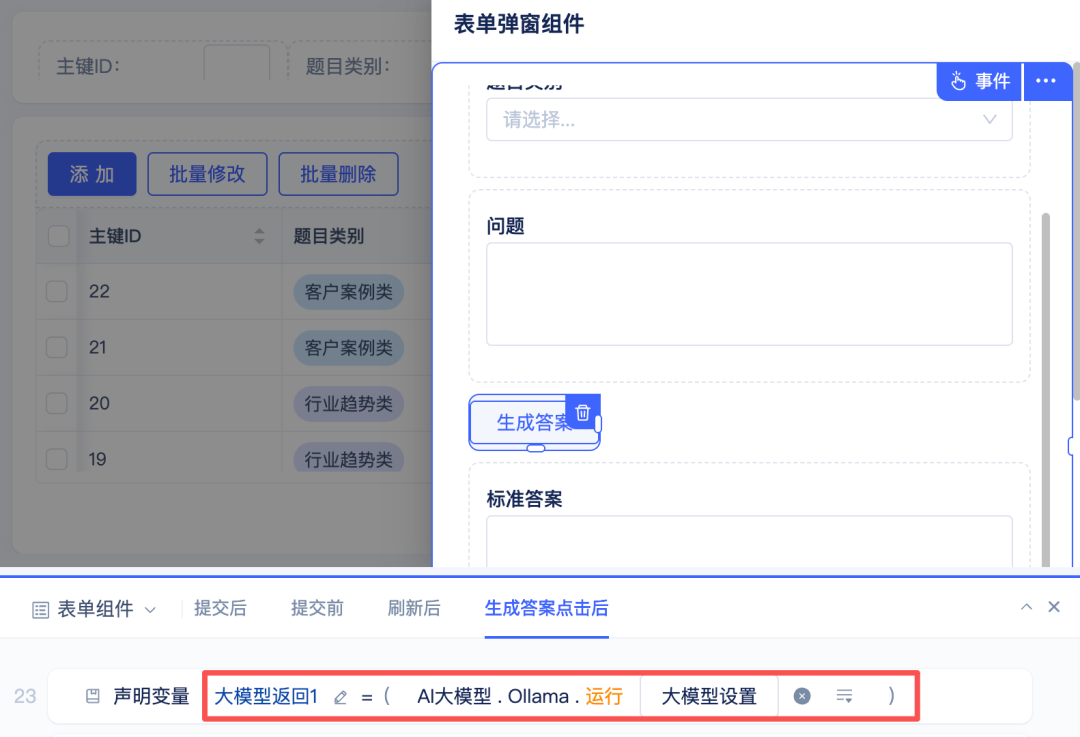Collapse the event panel with the up chevron

(x=1026, y=607)
